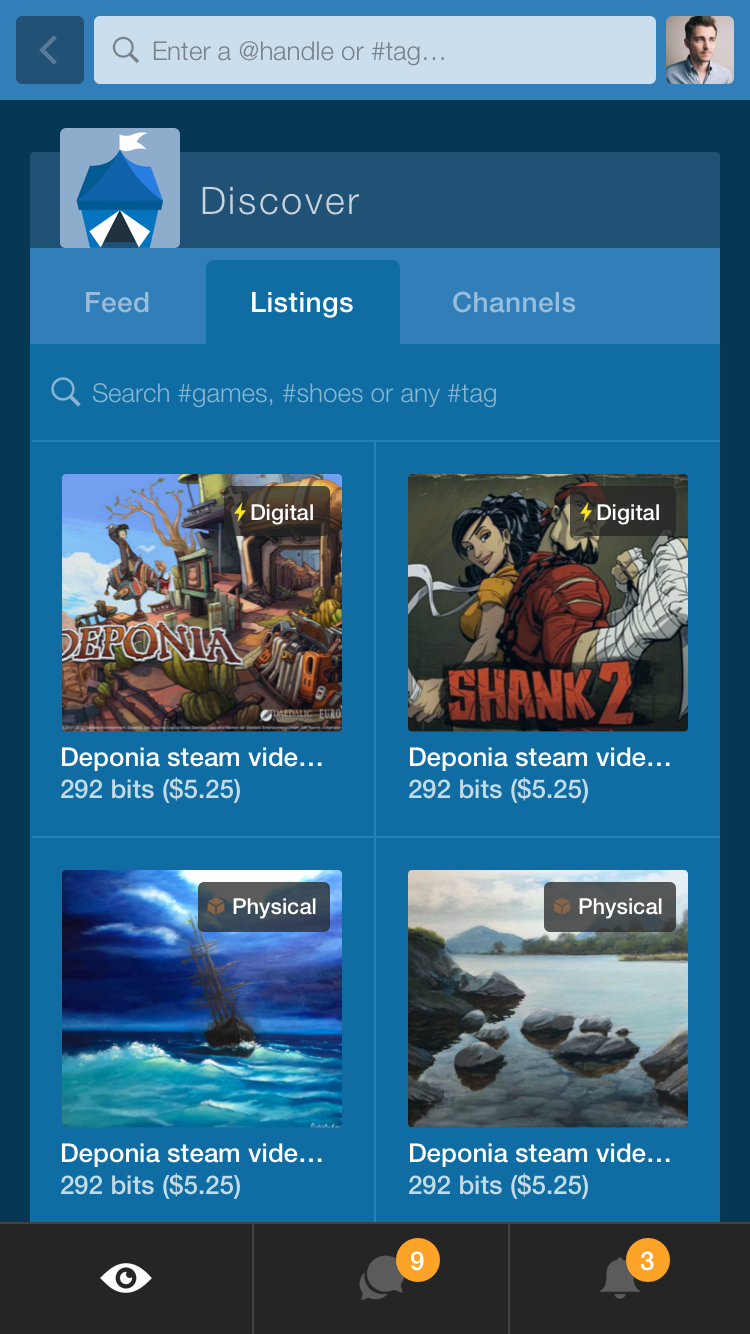Tap the Physical badge on lake painting

[609, 907]
